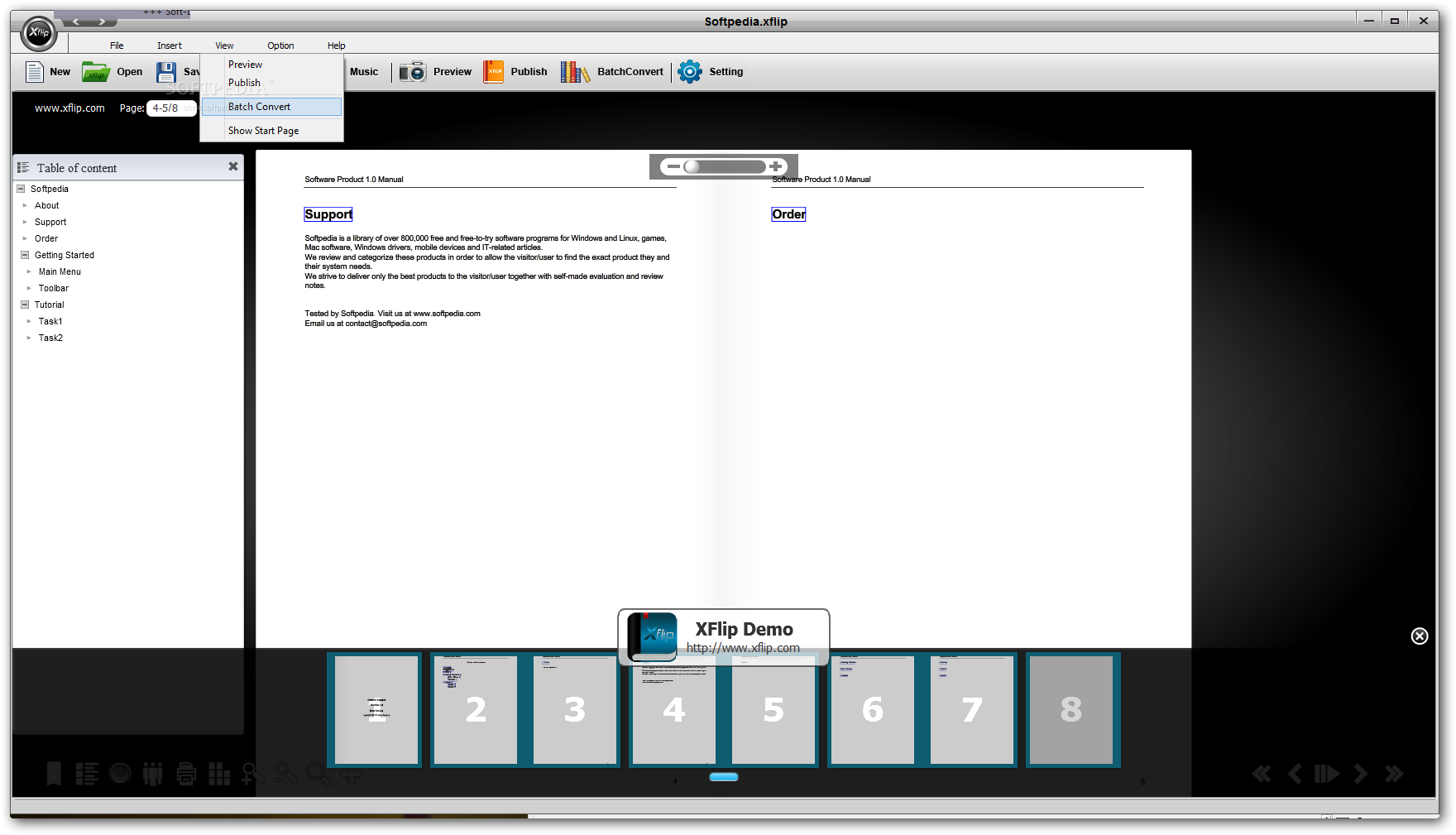This screenshot has height=835, width=1456.
Task: Click the www.xflip.com link
Action: click(69, 108)
